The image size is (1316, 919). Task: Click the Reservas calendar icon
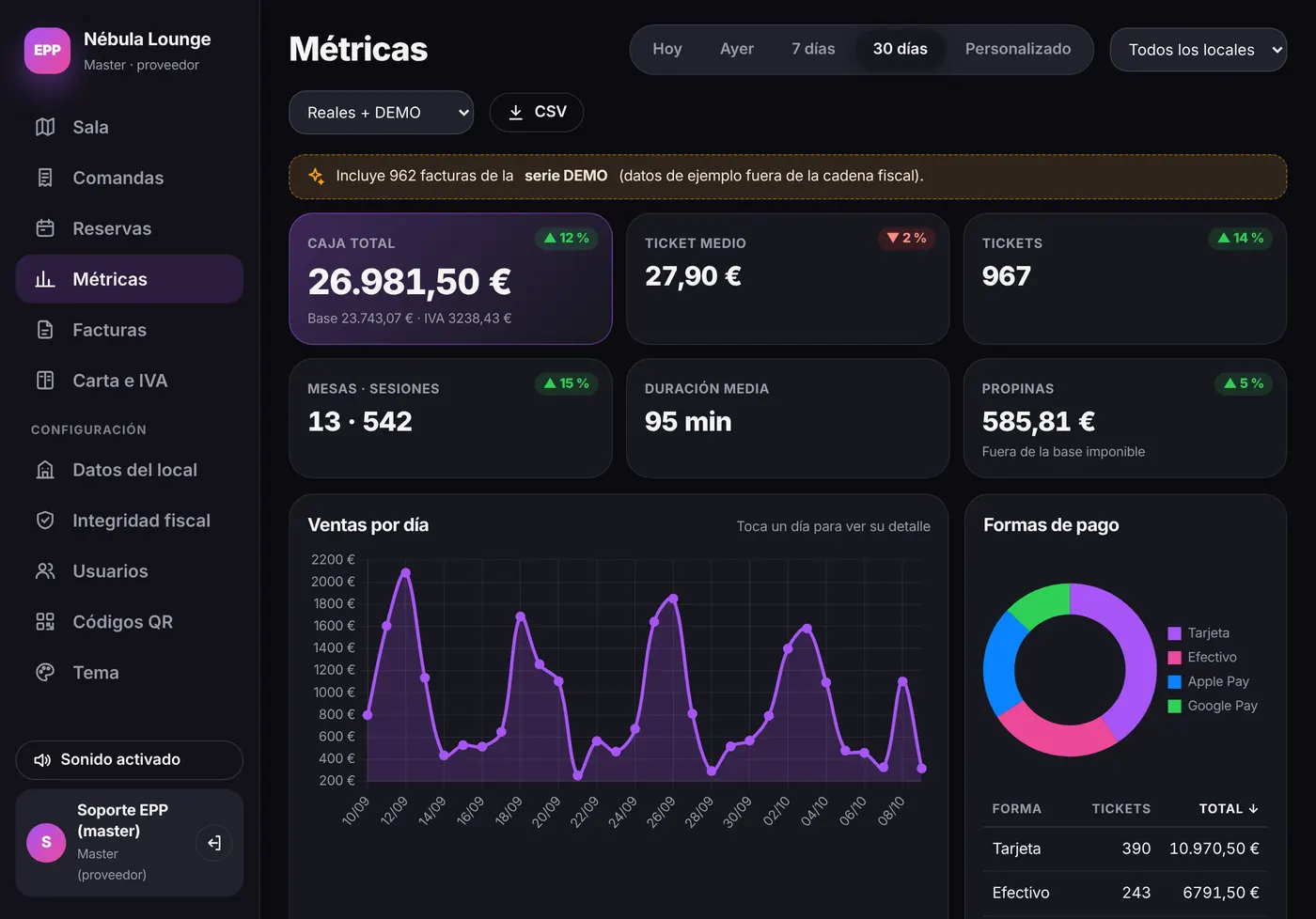click(45, 228)
